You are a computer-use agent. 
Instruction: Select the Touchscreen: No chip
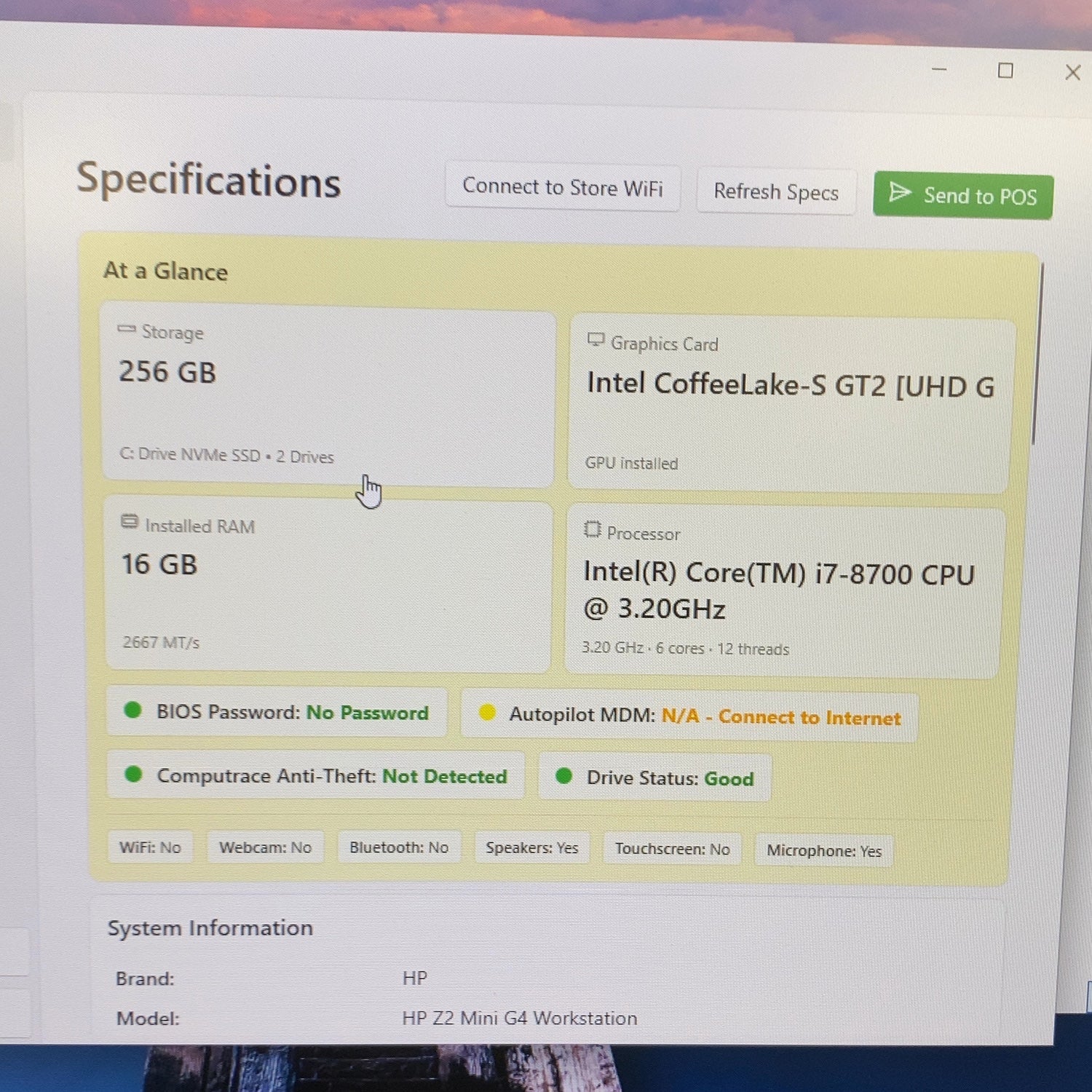(672, 850)
